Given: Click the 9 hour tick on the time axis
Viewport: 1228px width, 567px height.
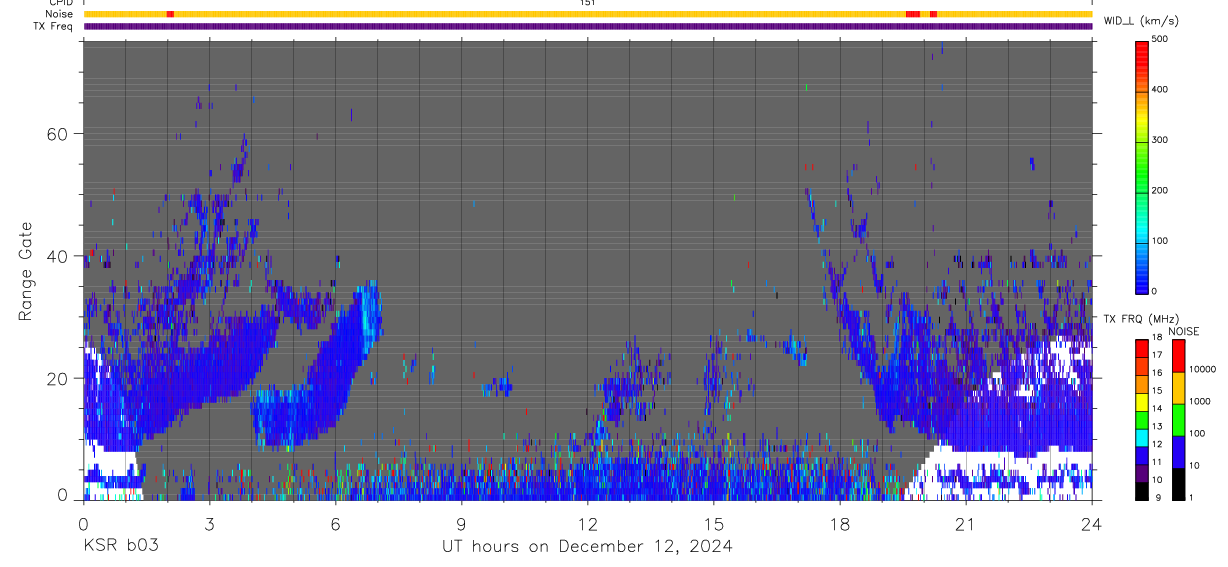Looking at the screenshot, I should click(x=461, y=523).
